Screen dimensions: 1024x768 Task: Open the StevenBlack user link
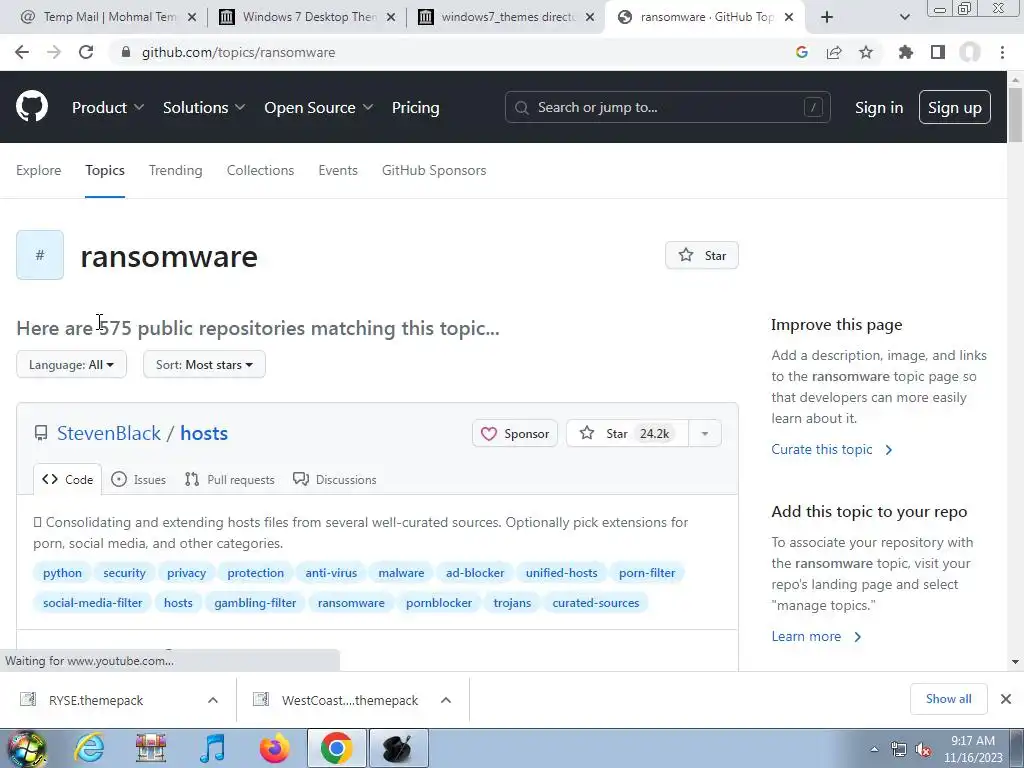click(108, 433)
